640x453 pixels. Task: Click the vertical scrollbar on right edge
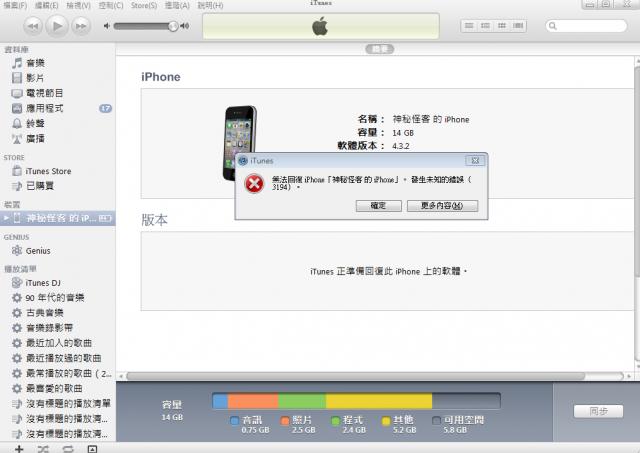(637, 171)
